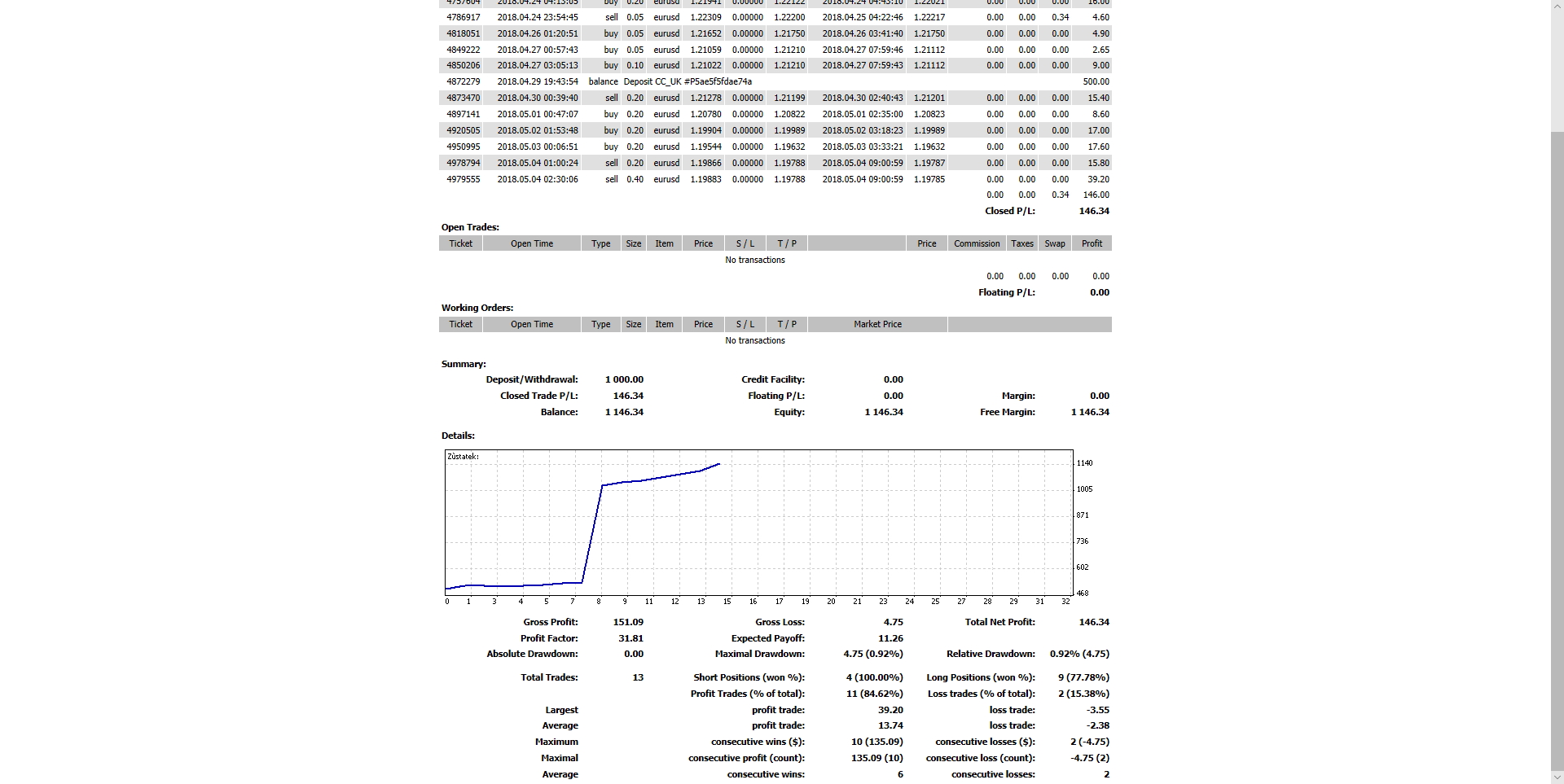
Task: Click the consecutive wins value 10 (135.09)
Action: pos(877,742)
